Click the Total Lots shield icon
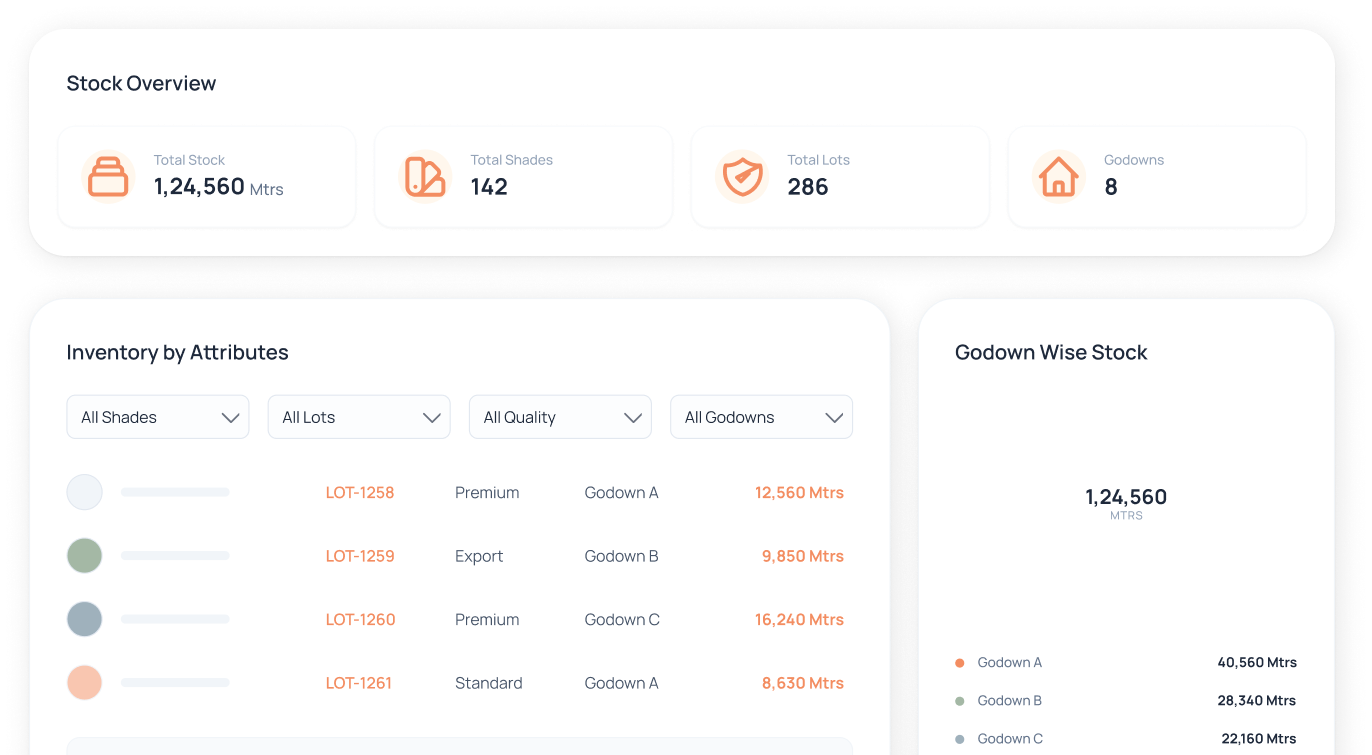This screenshot has height=755, width=1372. [x=742, y=177]
